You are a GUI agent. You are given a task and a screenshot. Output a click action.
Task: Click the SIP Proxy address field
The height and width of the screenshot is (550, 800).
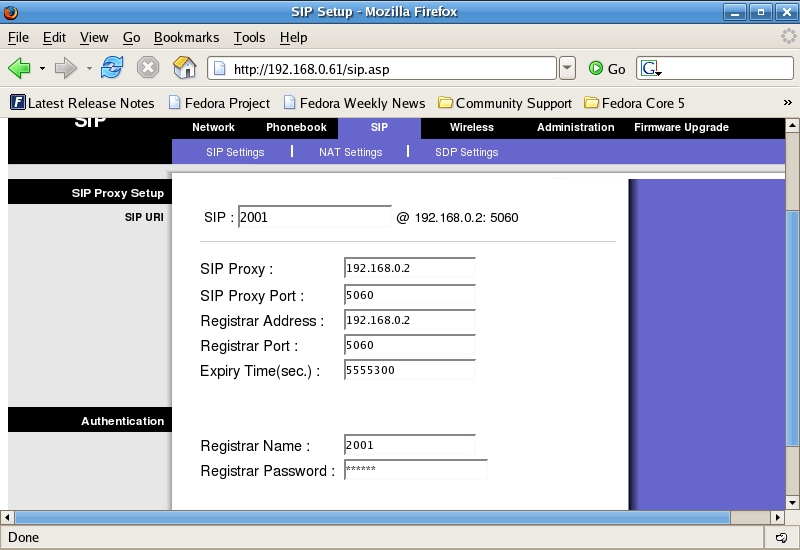click(x=409, y=269)
